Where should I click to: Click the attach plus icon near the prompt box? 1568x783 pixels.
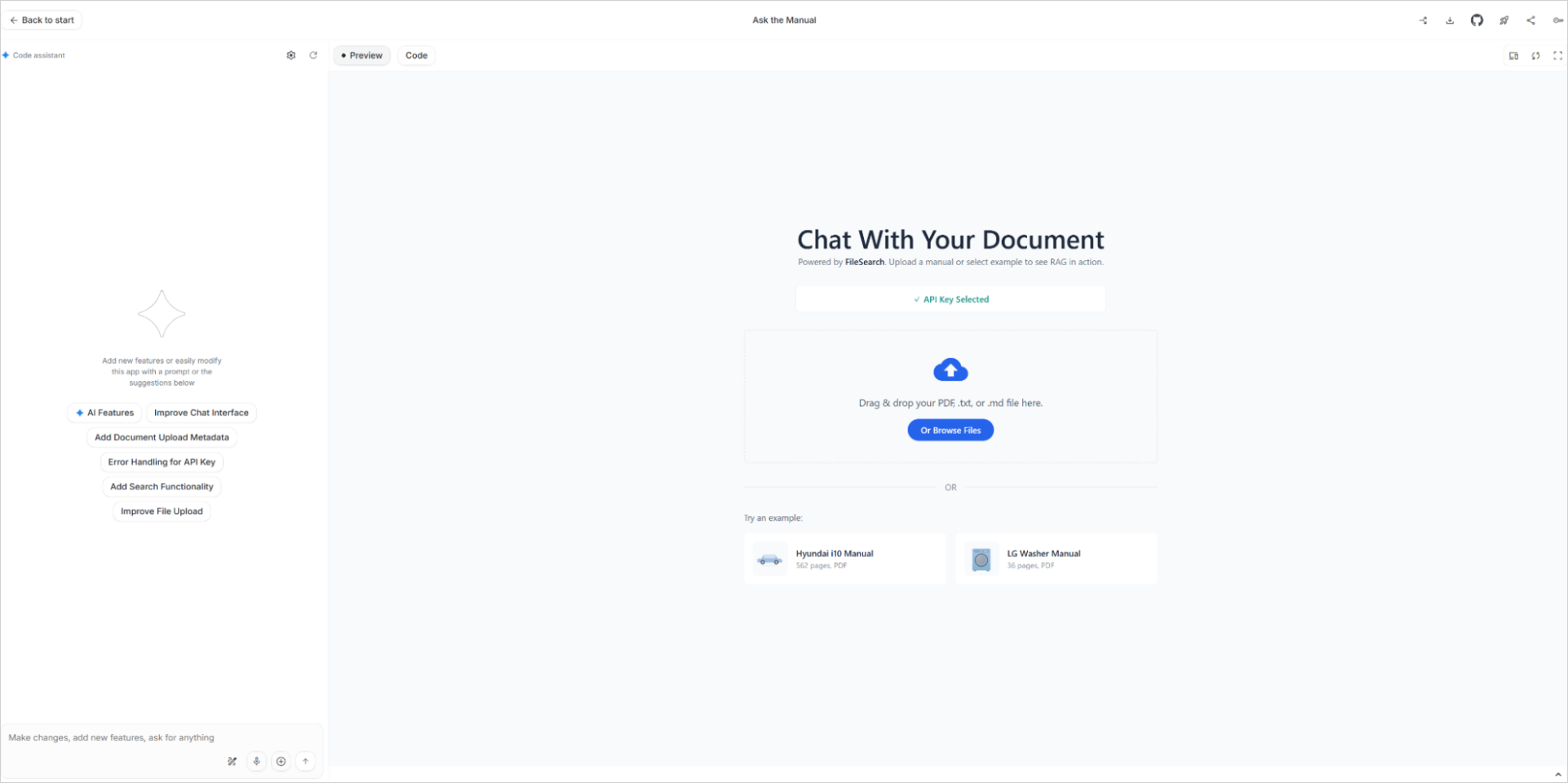tap(281, 761)
